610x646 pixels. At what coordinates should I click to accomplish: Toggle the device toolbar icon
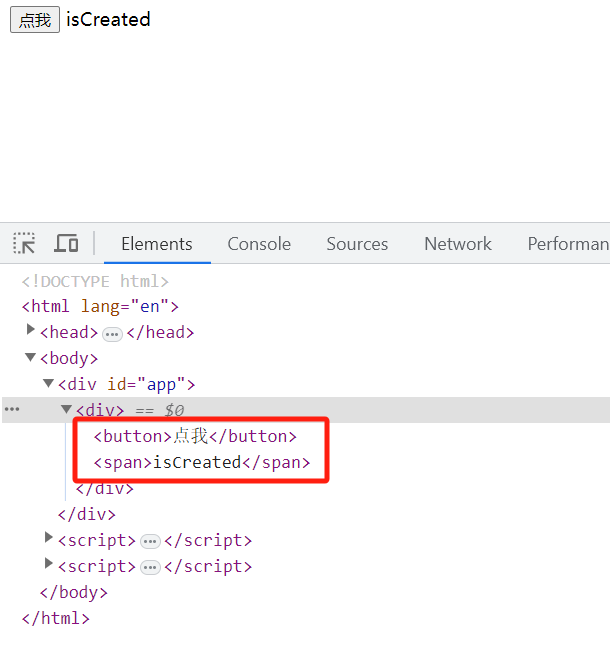[66, 243]
